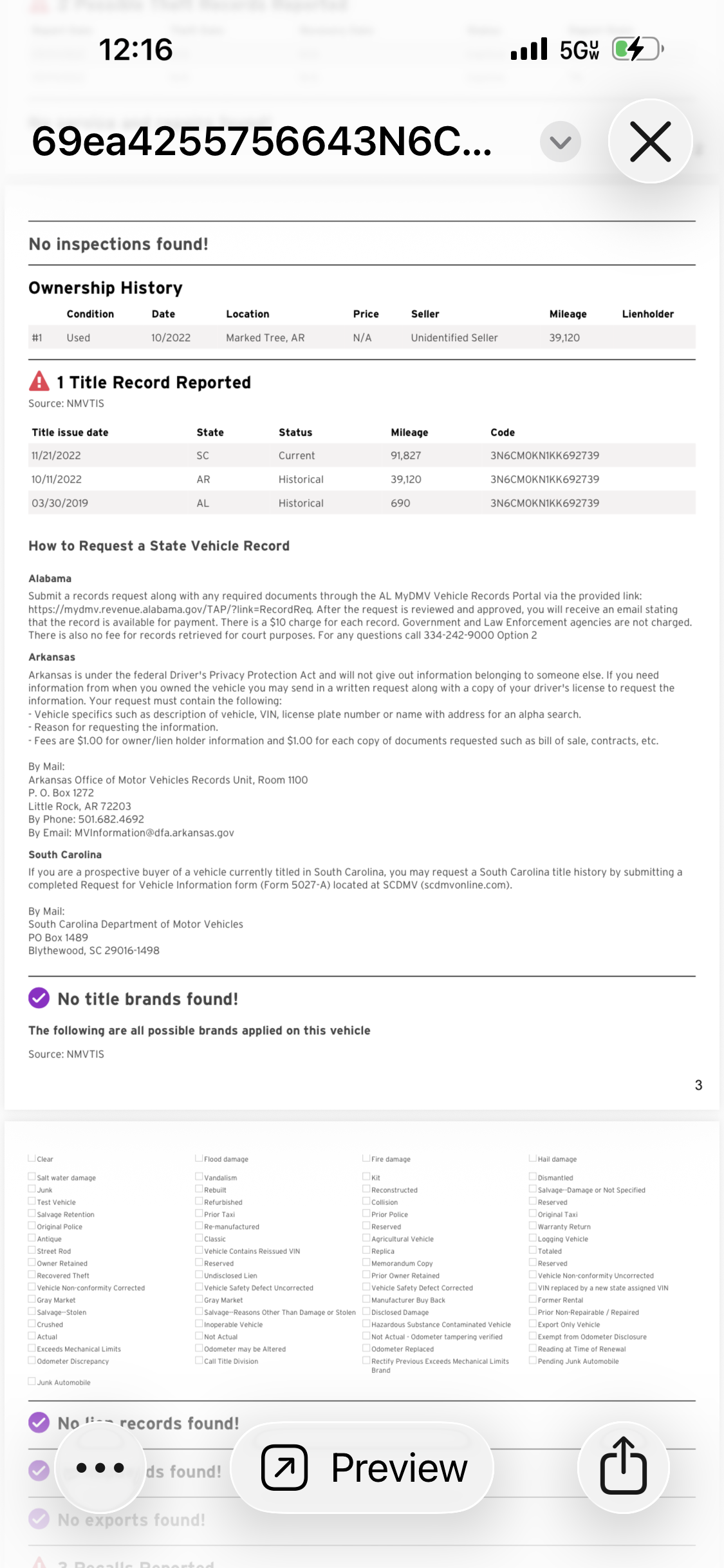Tap the document title 69ea4255756643N6C

[261, 142]
